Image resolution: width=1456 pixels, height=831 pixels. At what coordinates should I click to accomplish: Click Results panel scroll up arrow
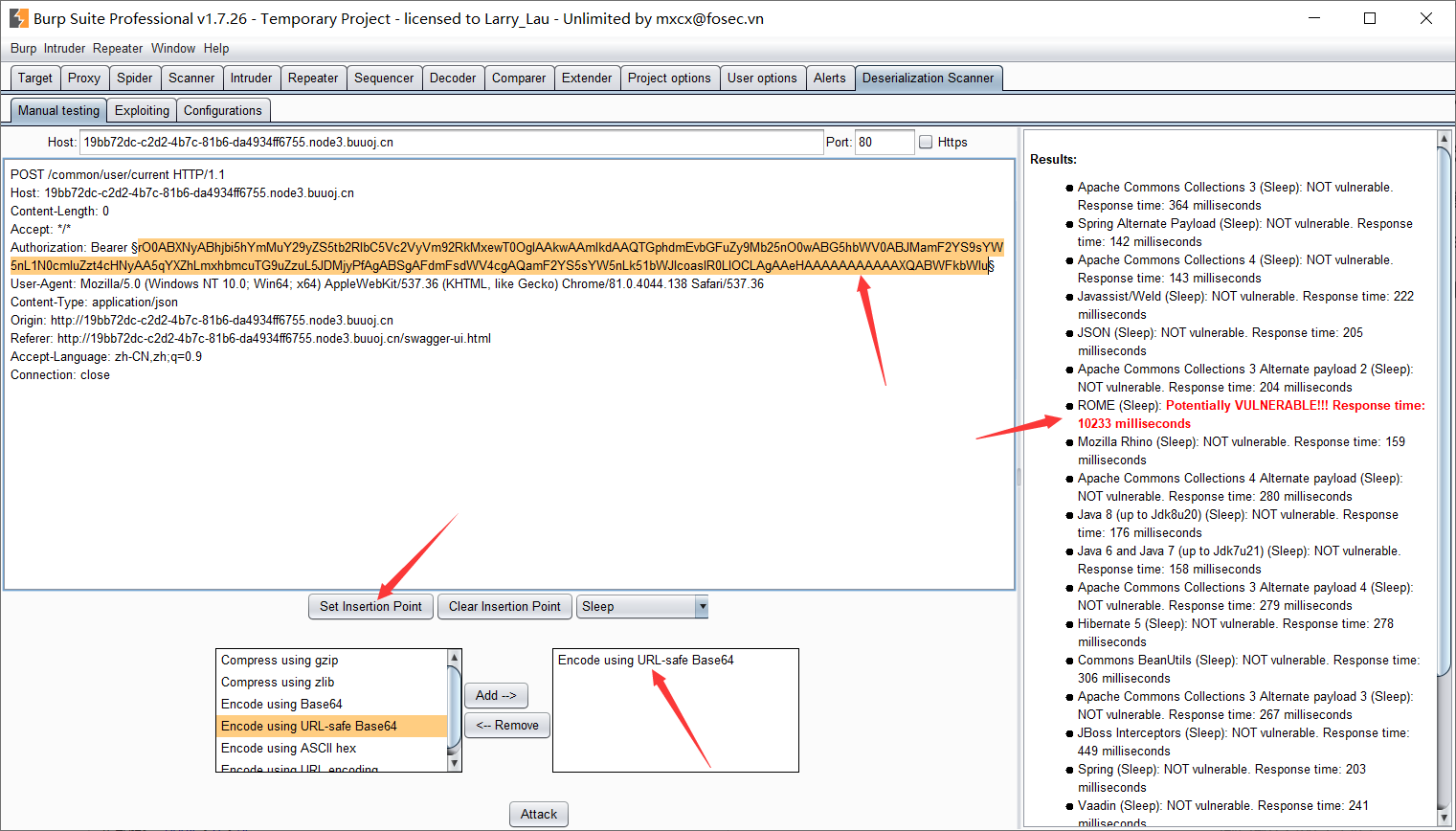click(x=1445, y=139)
